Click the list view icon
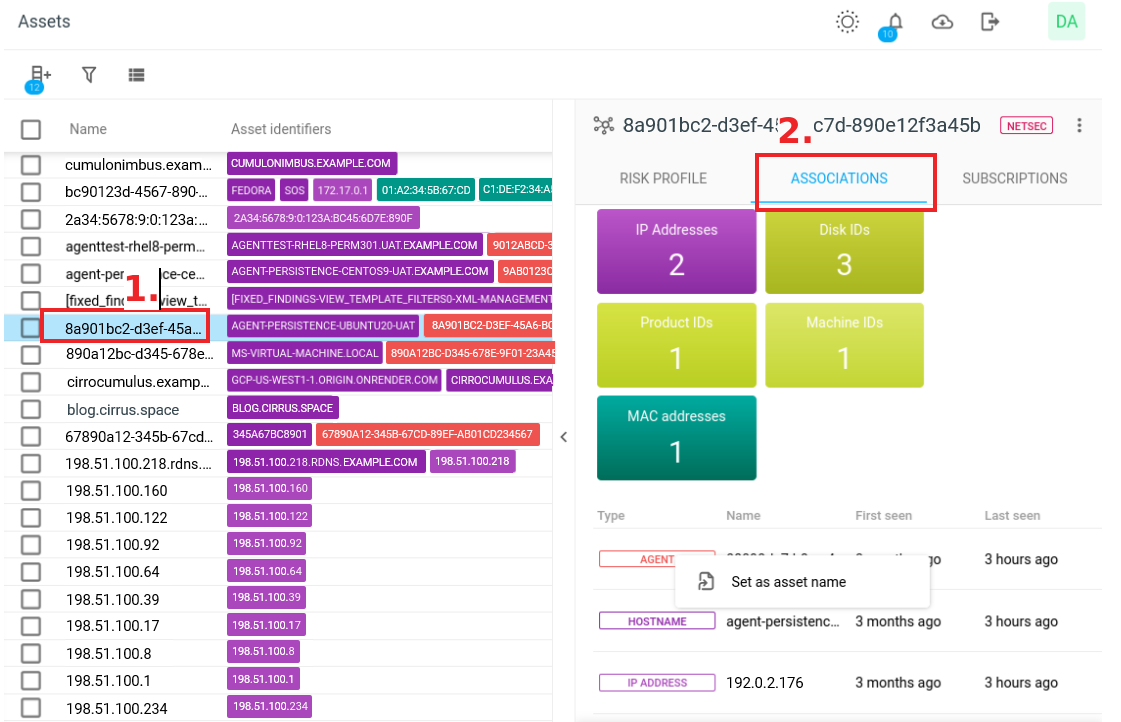1121x722 pixels. tap(137, 75)
